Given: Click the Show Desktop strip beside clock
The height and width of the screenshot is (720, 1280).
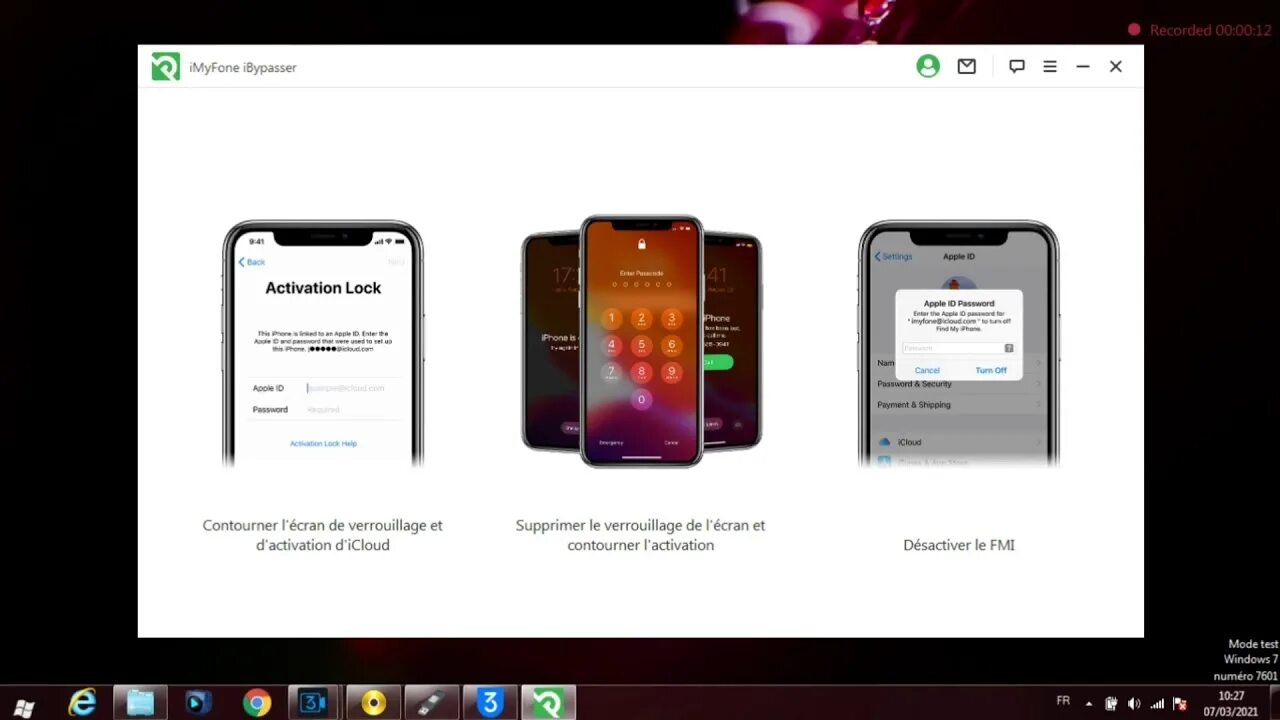Looking at the screenshot, I should click(1273, 703).
